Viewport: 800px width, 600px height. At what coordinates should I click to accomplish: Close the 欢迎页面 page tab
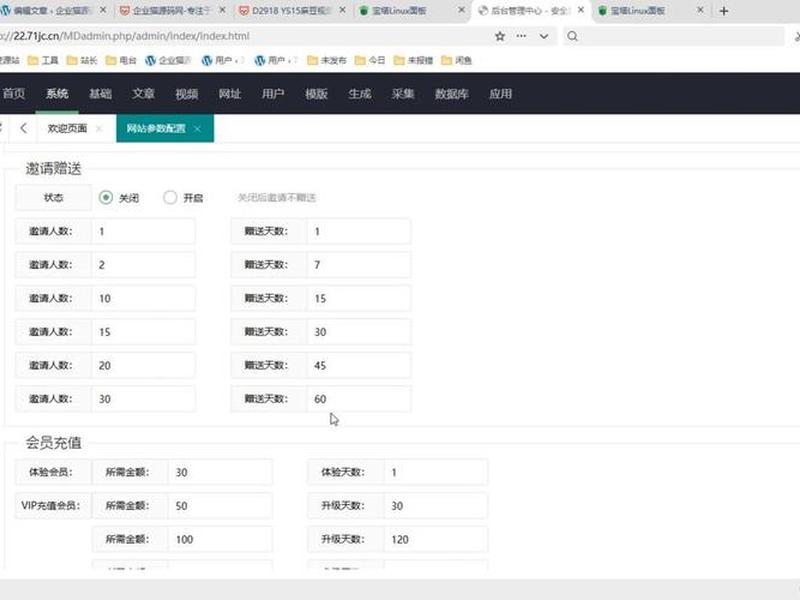click(x=99, y=129)
